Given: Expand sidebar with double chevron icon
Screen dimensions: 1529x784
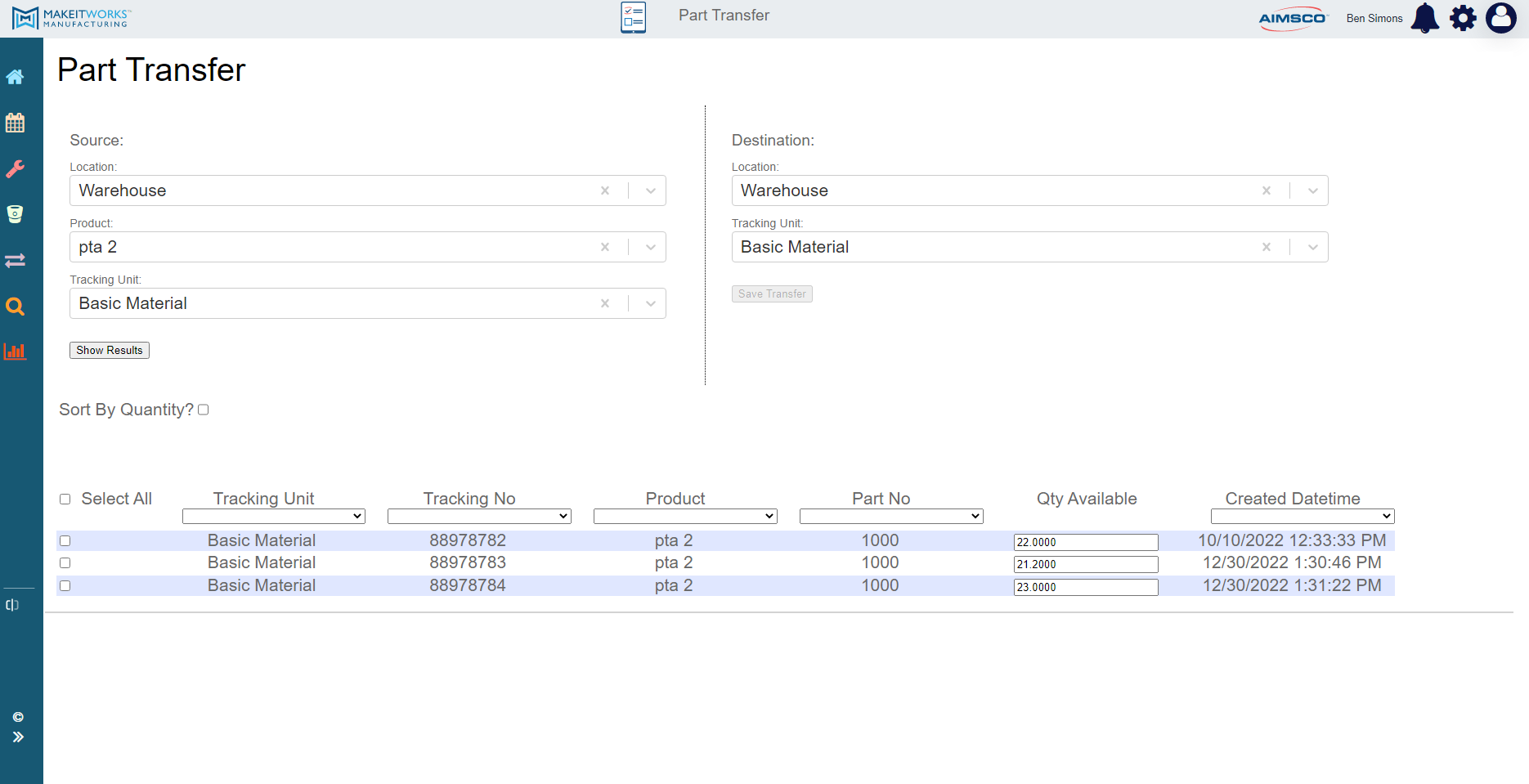Looking at the screenshot, I should click(18, 737).
